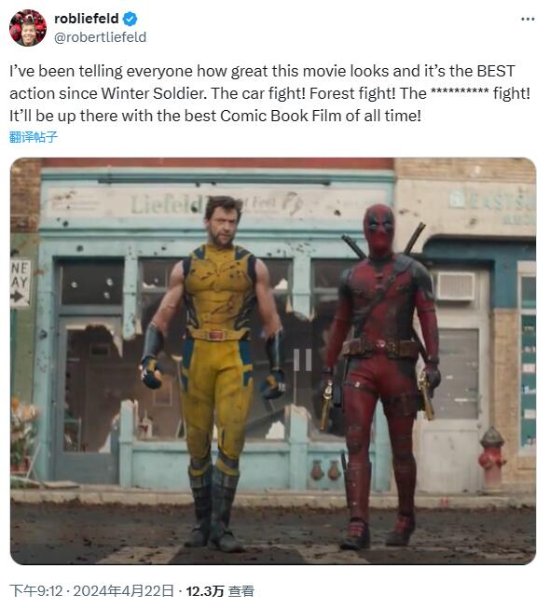Click the ONE WAY arrow sign in image
Screen dimensions: 550x608
(x=20, y=284)
